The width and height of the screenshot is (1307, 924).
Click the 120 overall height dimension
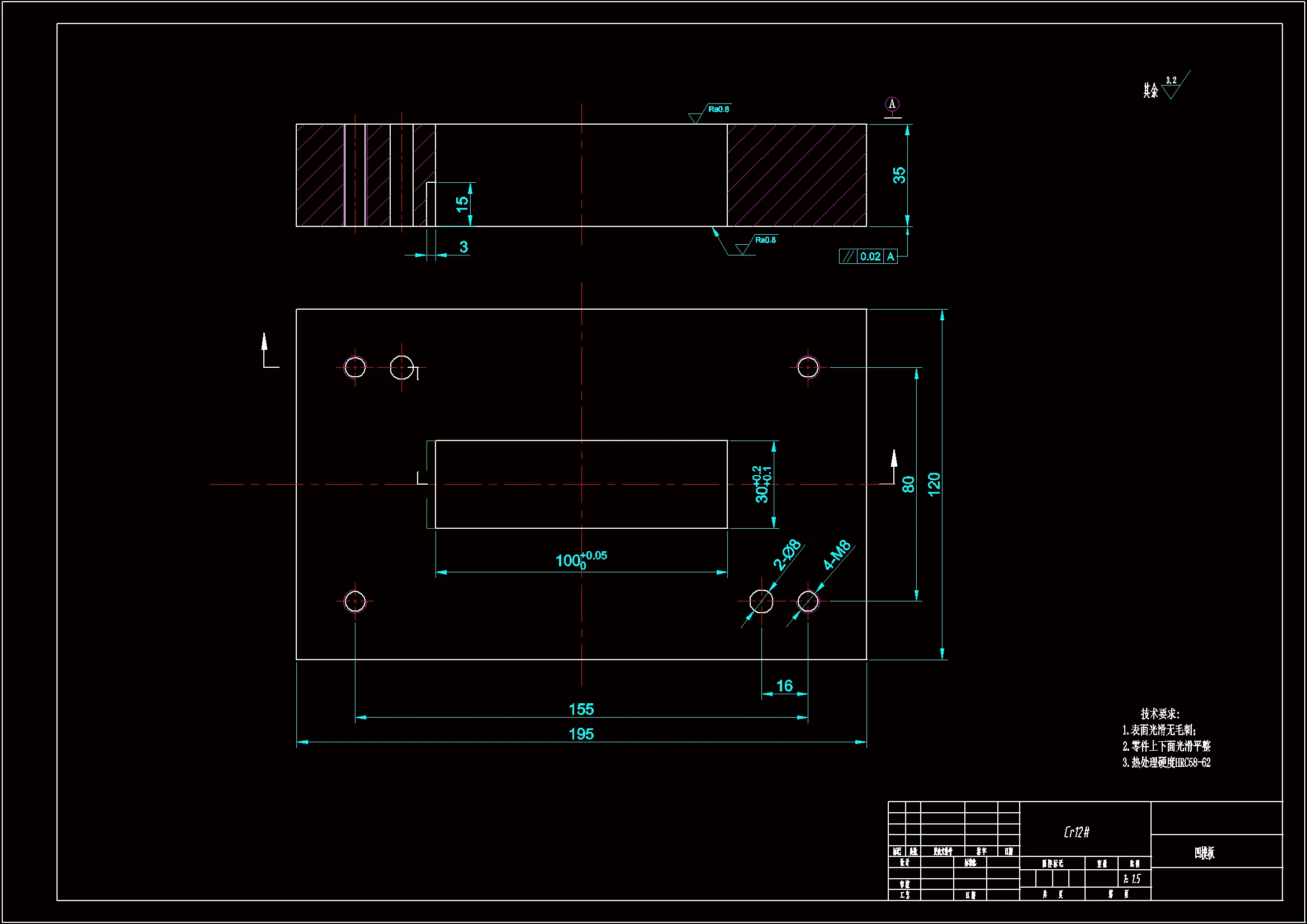point(934,485)
